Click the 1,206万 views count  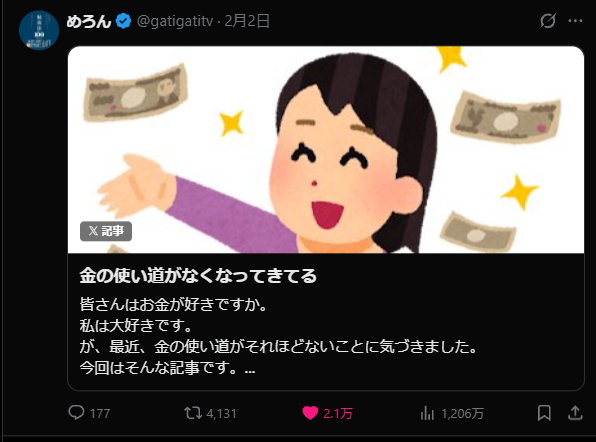tap(463, 413)
